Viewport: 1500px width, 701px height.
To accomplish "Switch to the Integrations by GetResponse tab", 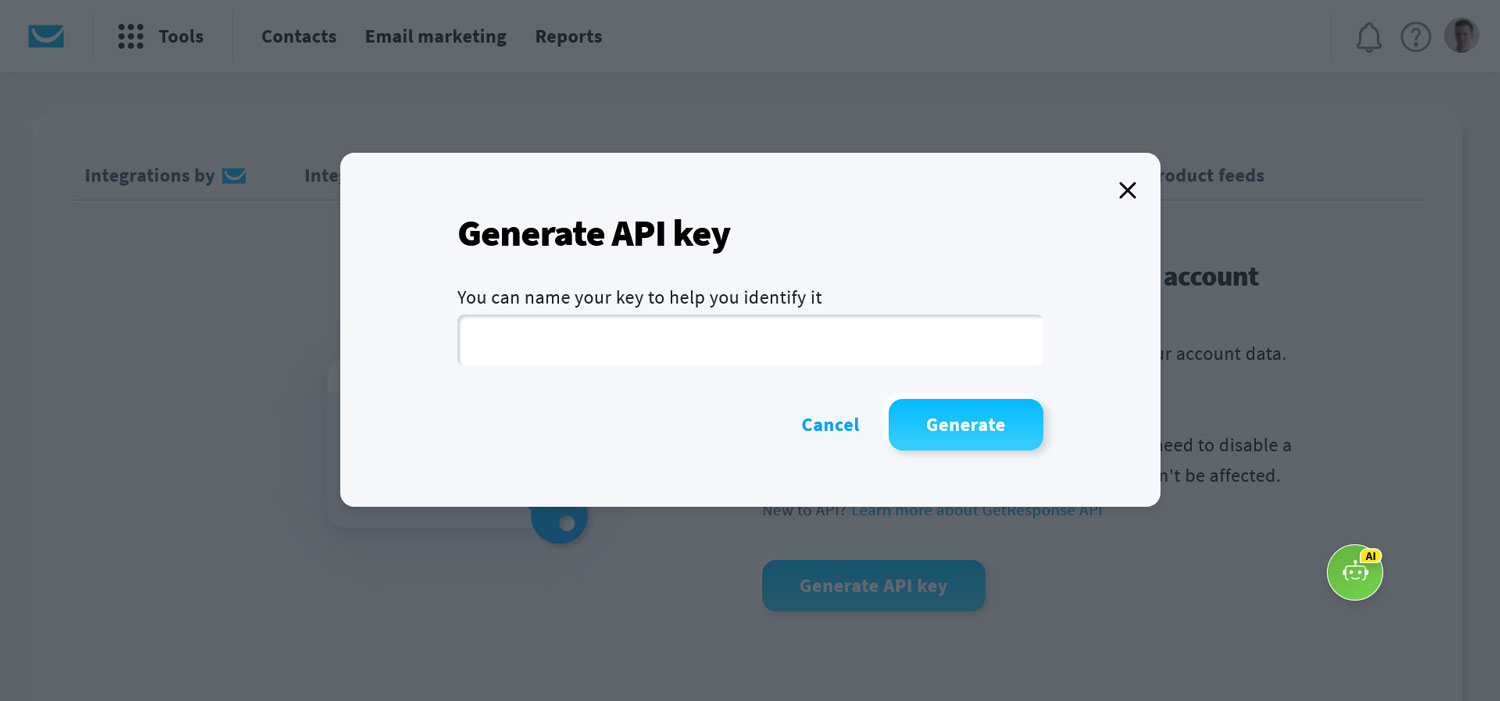I will pyautogui.click(x=165, y=176).
